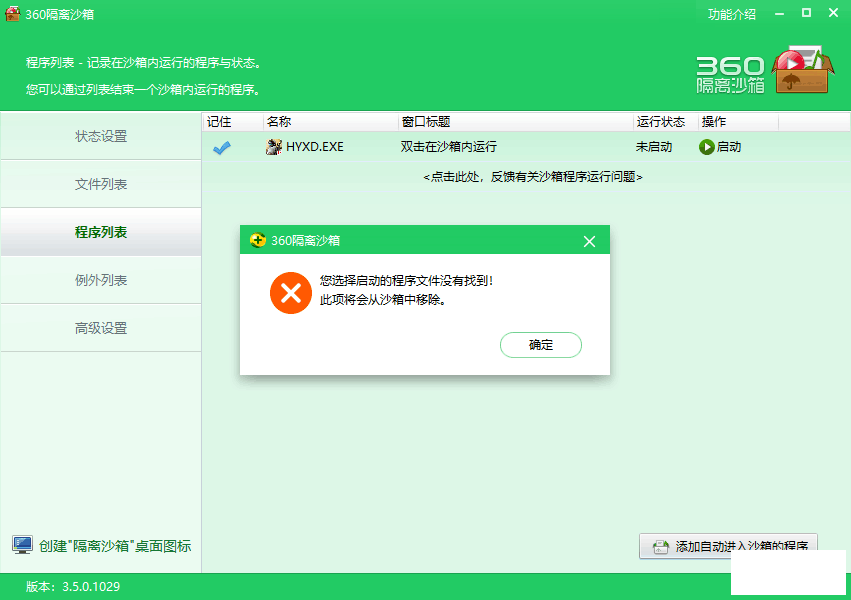Close the main 360隔离沙箱 window
This screenshot has width=851, height=600.
point(834,13)
